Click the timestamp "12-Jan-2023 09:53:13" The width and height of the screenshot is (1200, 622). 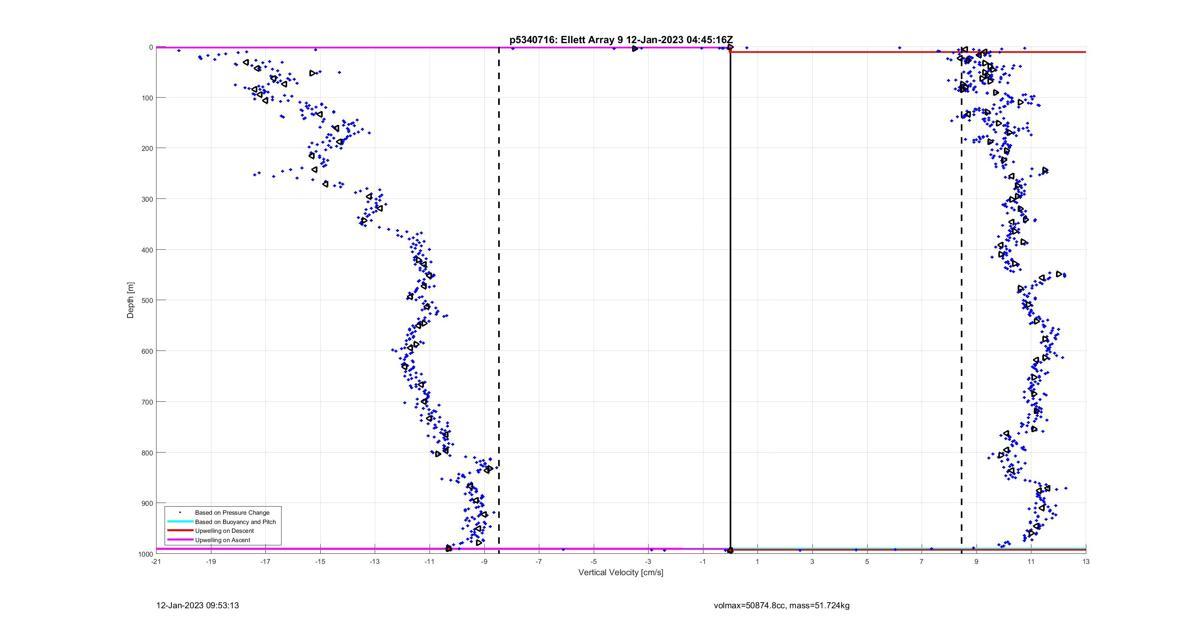(x=198, y=605)
